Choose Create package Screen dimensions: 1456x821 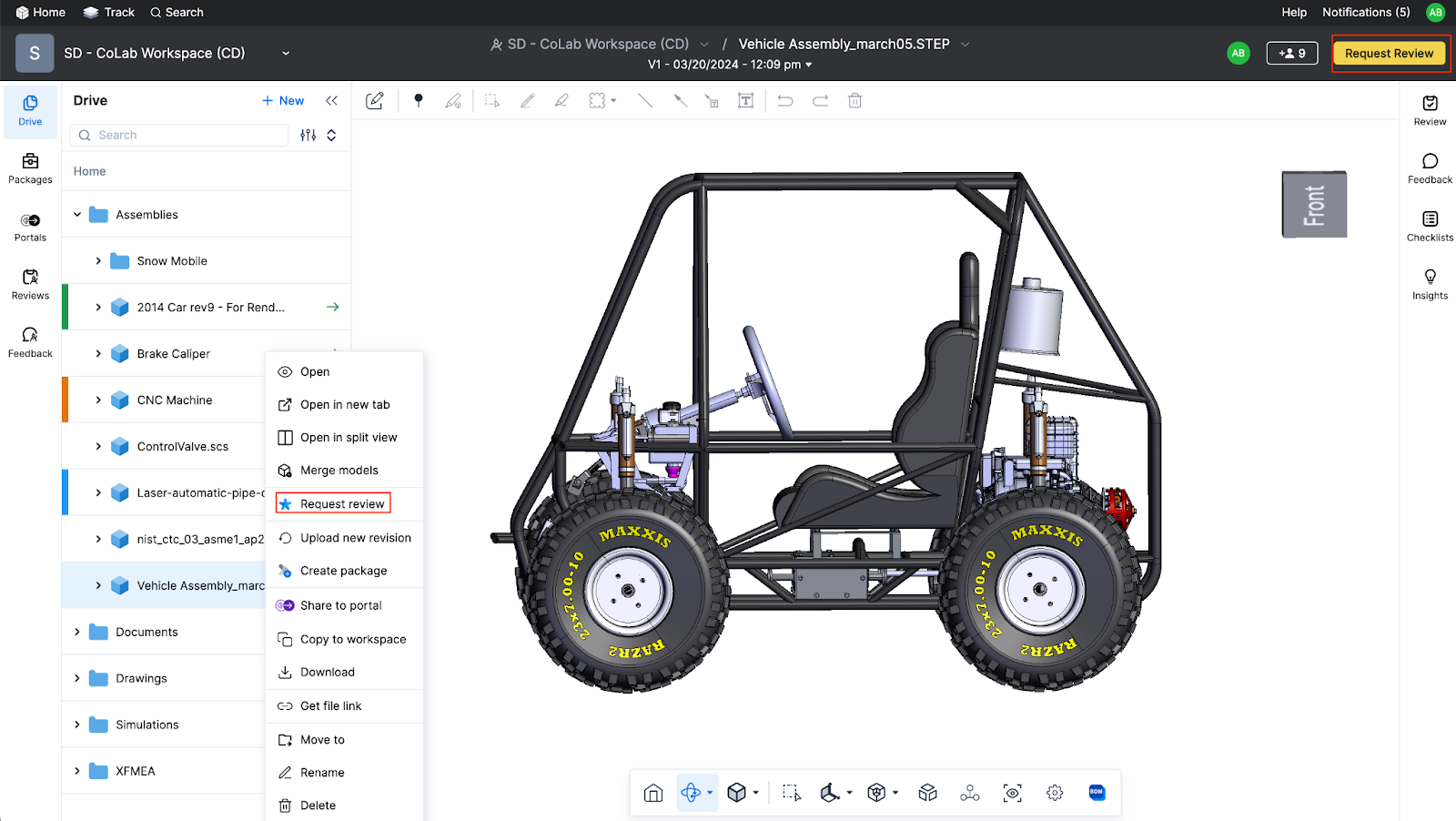coord(344,571)
